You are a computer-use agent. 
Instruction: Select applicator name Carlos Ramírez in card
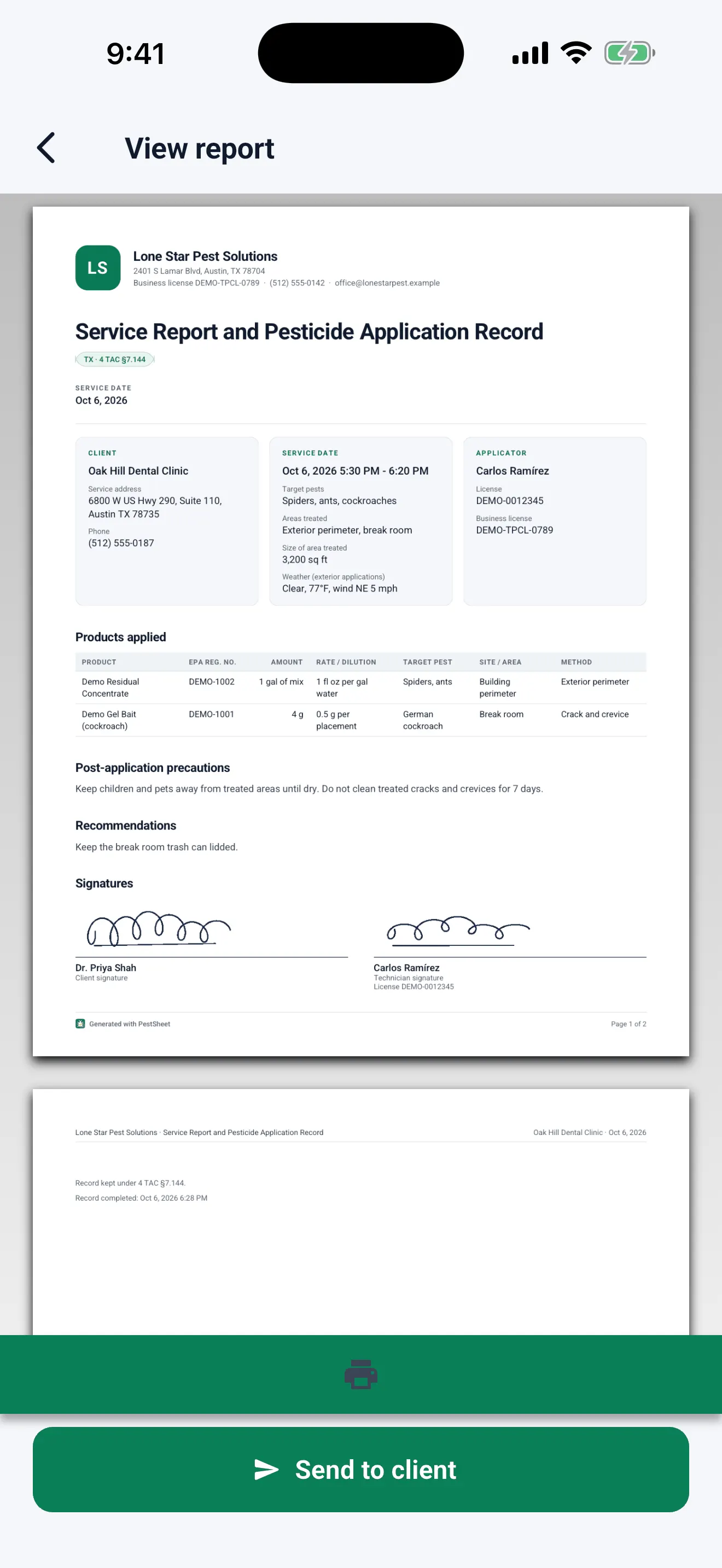tap(513, 471)
